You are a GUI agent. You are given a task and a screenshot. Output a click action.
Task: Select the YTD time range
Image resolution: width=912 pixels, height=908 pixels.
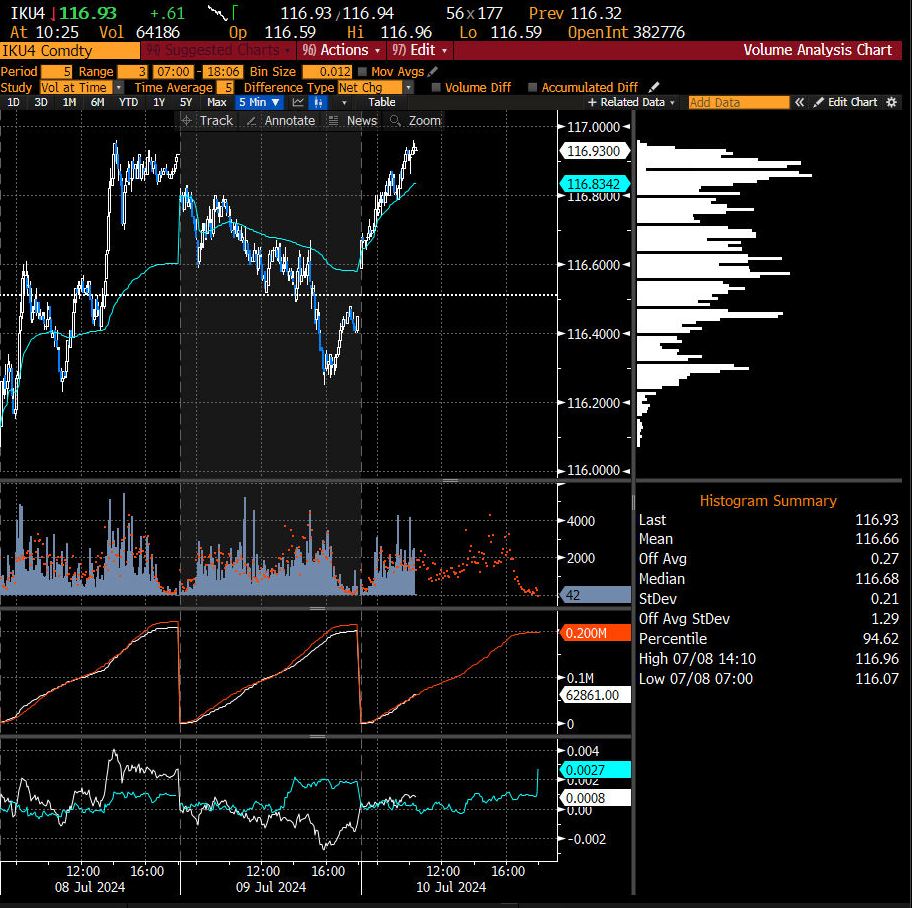coord(128,102)
